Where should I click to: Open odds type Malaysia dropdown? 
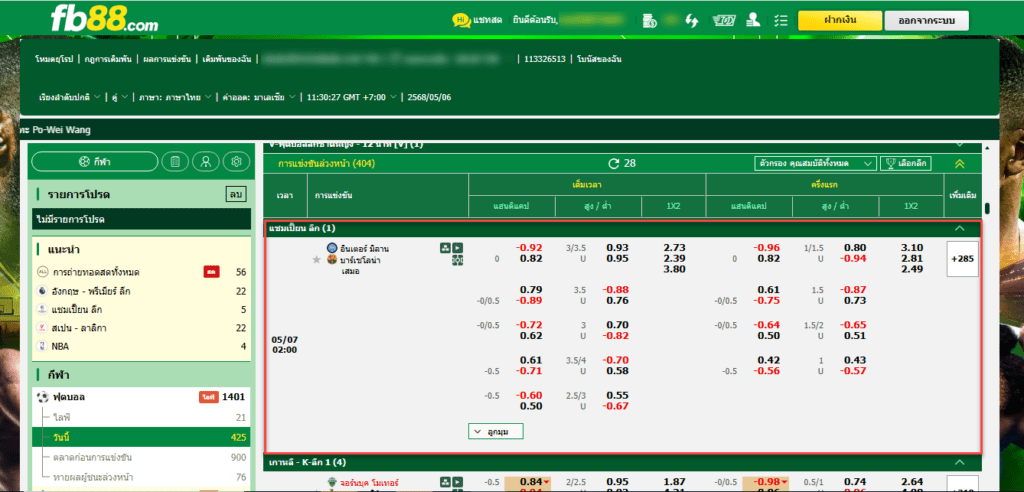(x=259, y=97)
